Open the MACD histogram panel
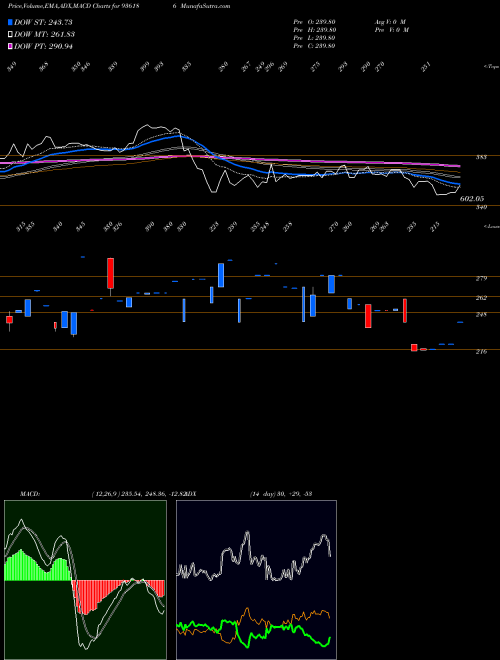This screenshot has height=660, width=500. (85, 580)
